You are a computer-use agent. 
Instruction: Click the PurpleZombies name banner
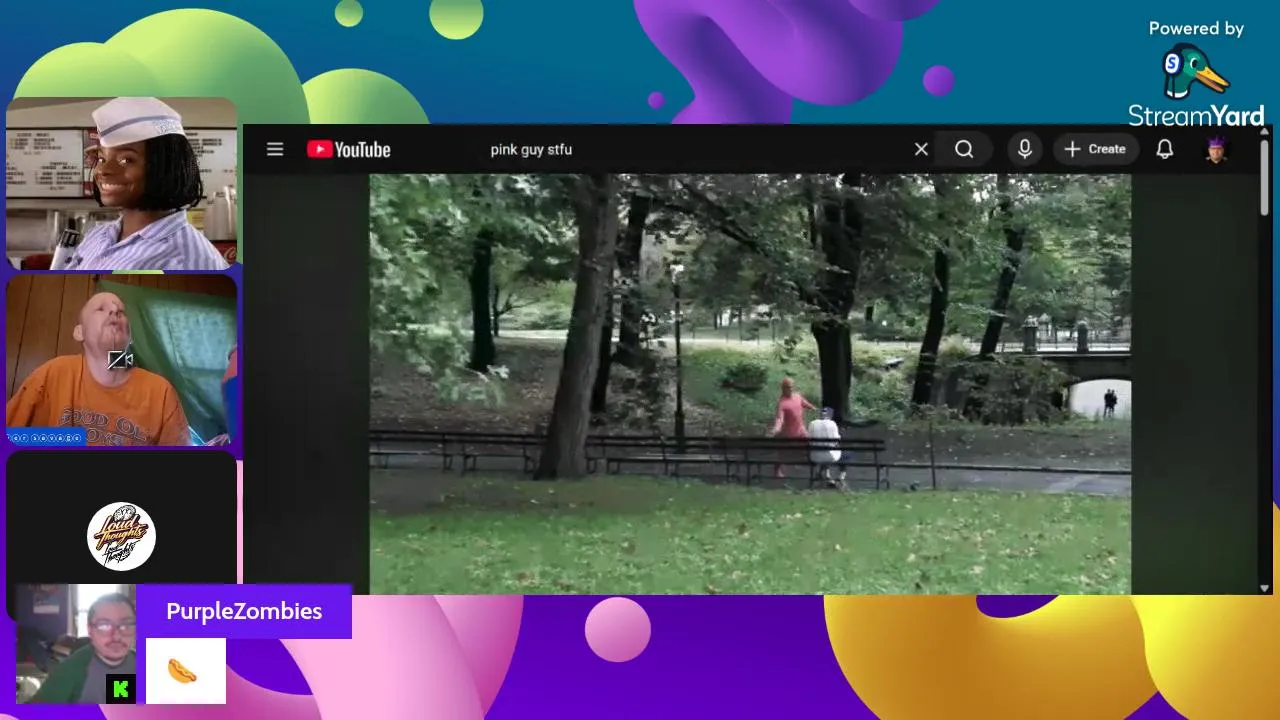244,611
